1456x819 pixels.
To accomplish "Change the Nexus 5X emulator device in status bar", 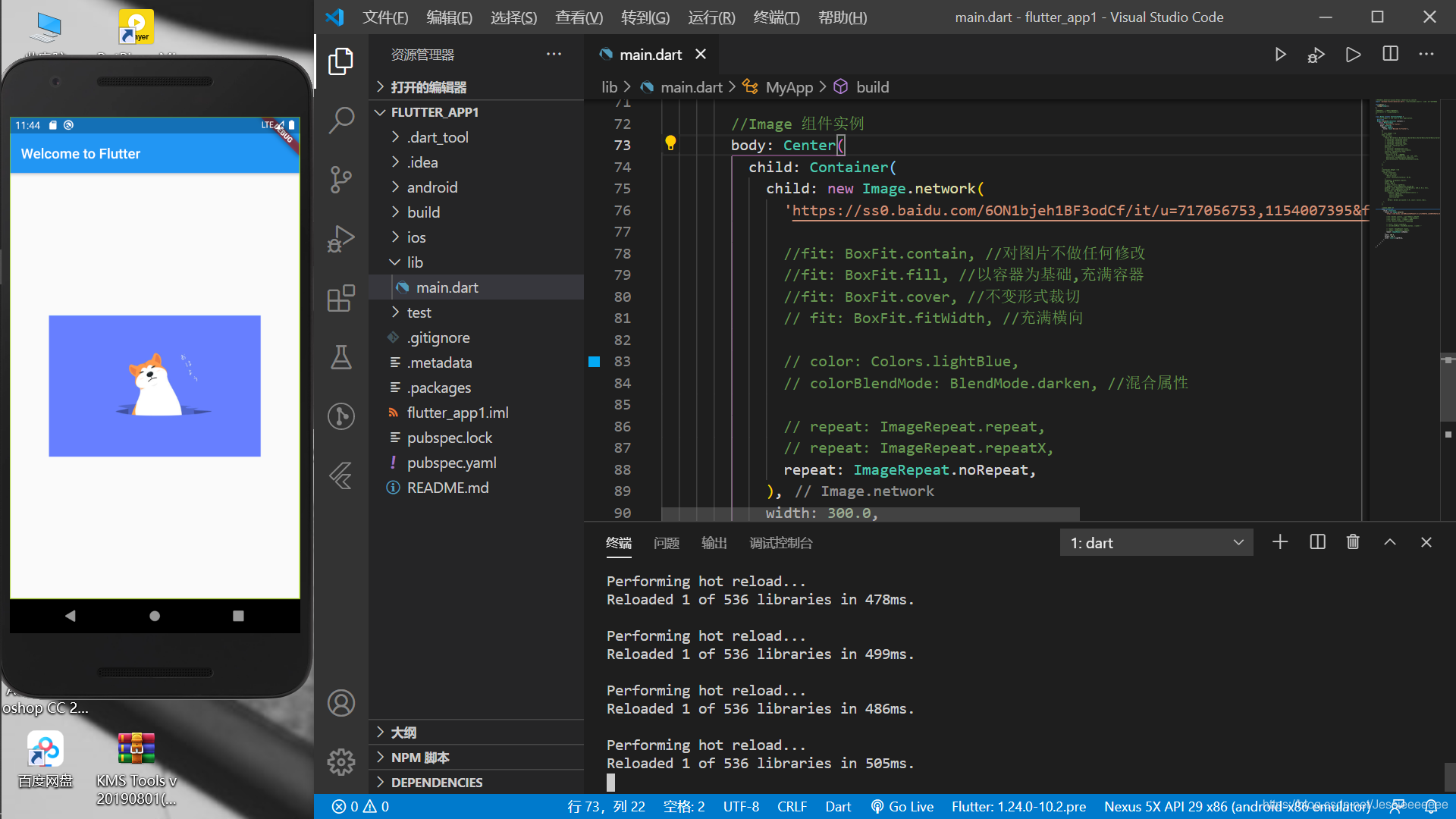I will point(1238,807).
